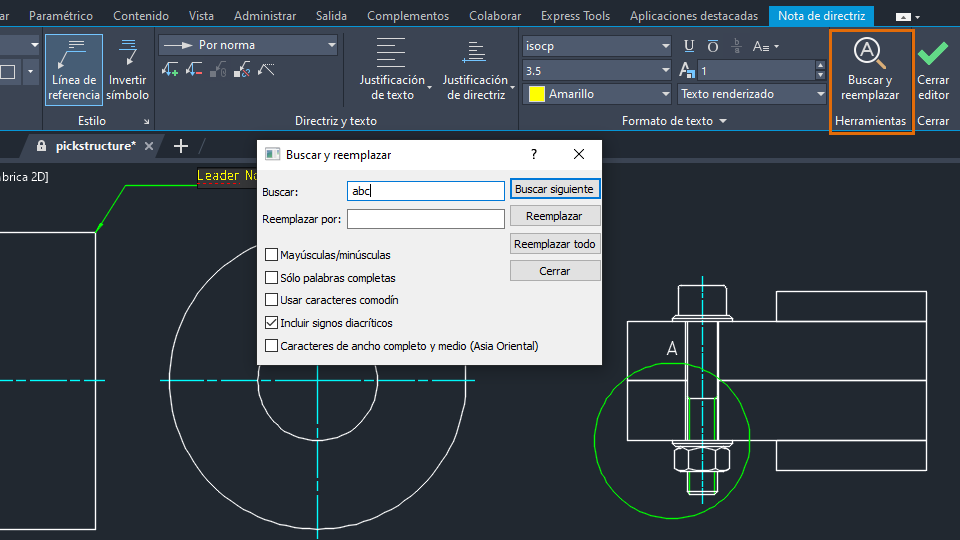Image resolution: width=960 pixels, height=540 pixels.
Task: Click the lock icon on pickstructure tab
Action: click(41, 146)
